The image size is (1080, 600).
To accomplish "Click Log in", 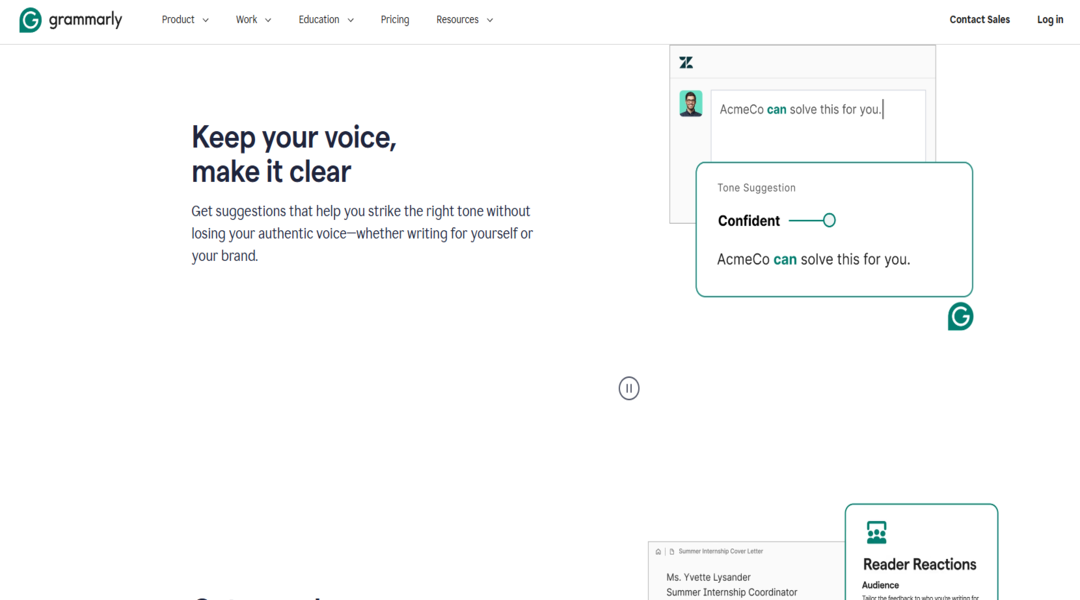I will tap(1050, 20).
